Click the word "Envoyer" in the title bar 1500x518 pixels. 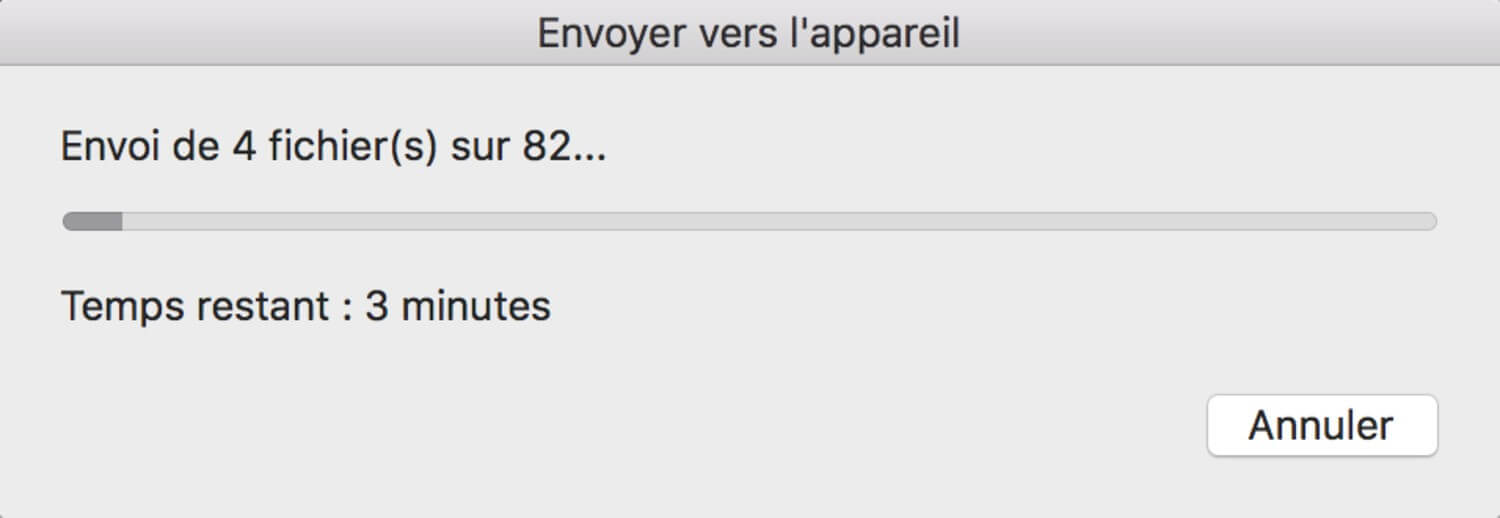[610, 35]
